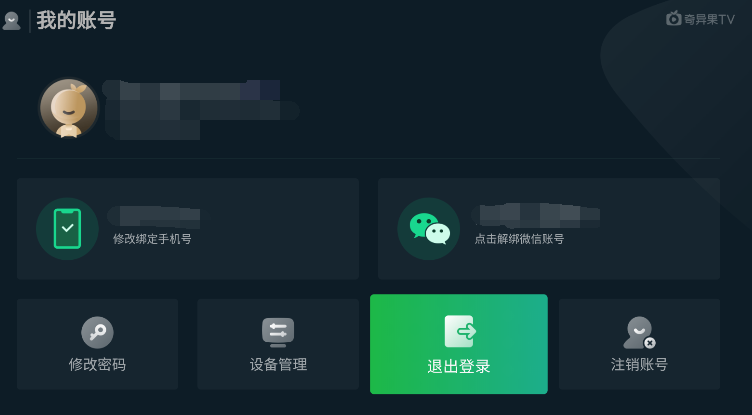This screenshot has height=415, width=752.
Task: Click the blurred bound phone number
Action: point(156,216)
